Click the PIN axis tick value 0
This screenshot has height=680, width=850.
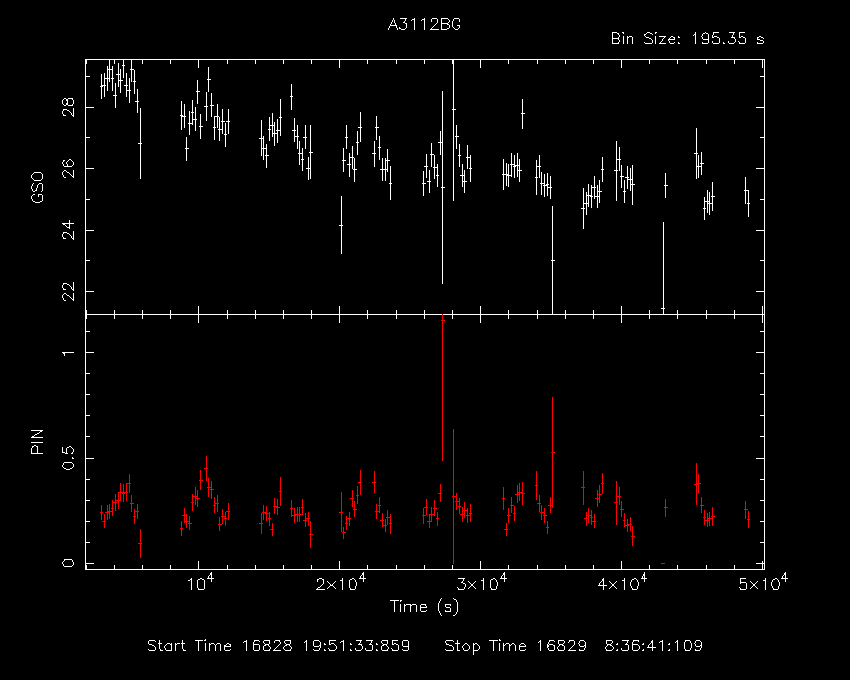[68, 563]
